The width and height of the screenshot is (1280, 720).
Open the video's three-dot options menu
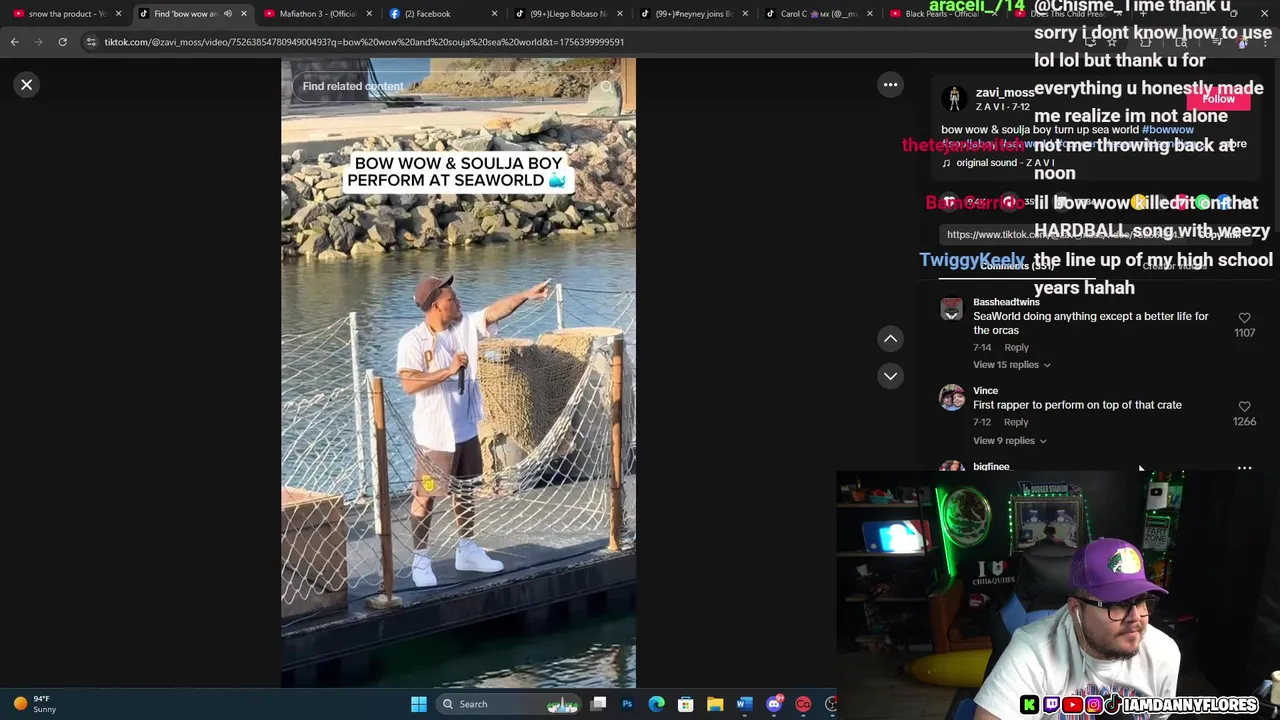890,85
